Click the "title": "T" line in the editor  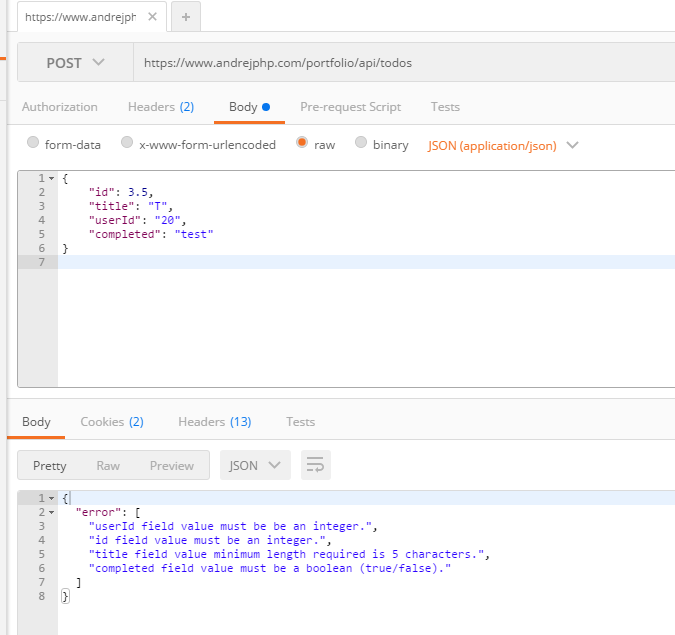[130, 206]
